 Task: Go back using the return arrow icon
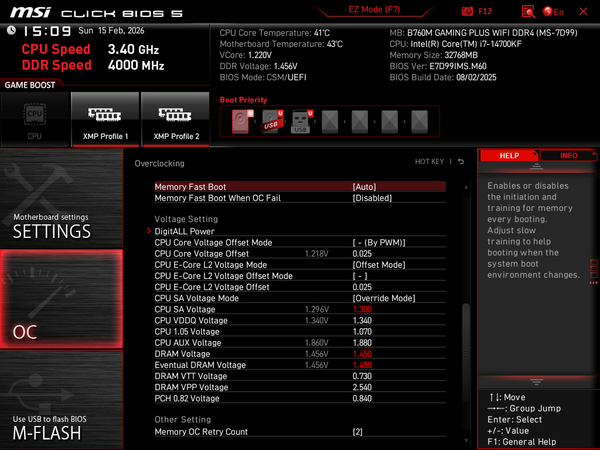click(x=461, y=161)
